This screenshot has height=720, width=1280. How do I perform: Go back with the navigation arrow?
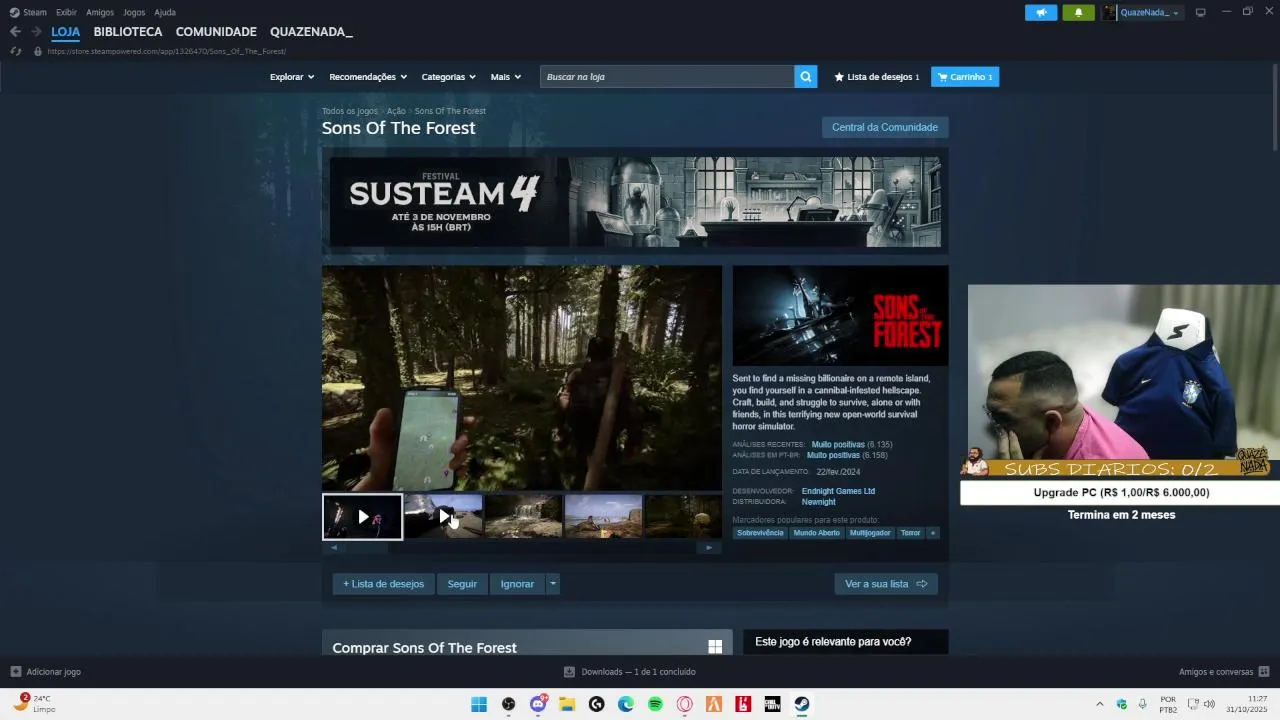(15, 32)
